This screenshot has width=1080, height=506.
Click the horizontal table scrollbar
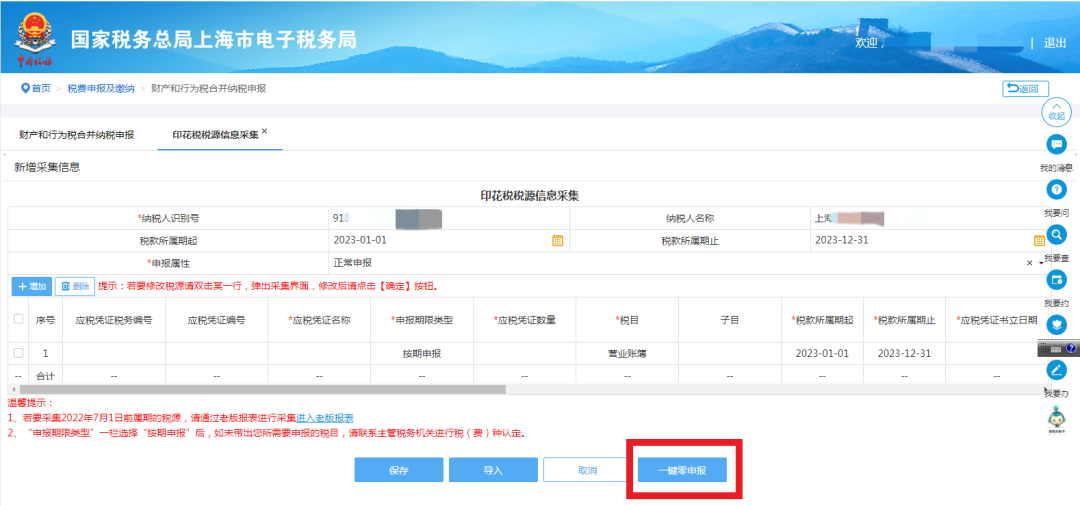[x=262, y=389]
